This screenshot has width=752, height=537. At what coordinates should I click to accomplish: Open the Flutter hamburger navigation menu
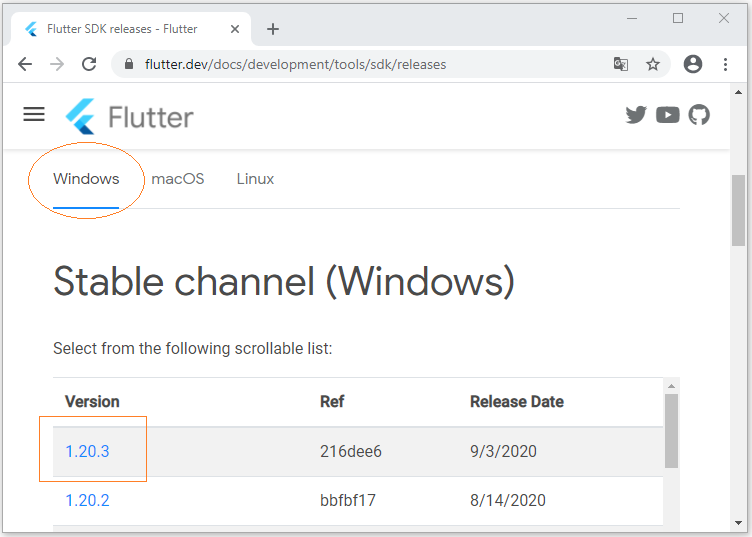(x=34, y=114)
